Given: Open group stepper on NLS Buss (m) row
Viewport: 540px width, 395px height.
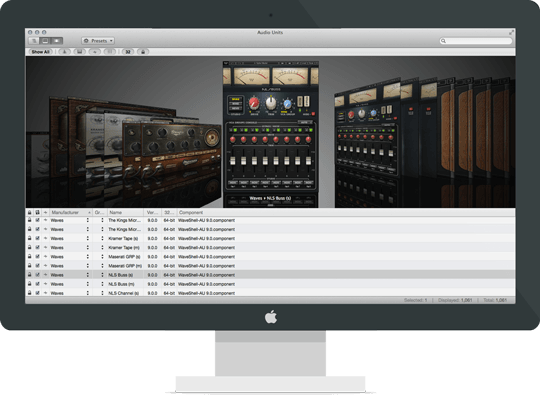Looking at the screenshot, I should (102, 284).
